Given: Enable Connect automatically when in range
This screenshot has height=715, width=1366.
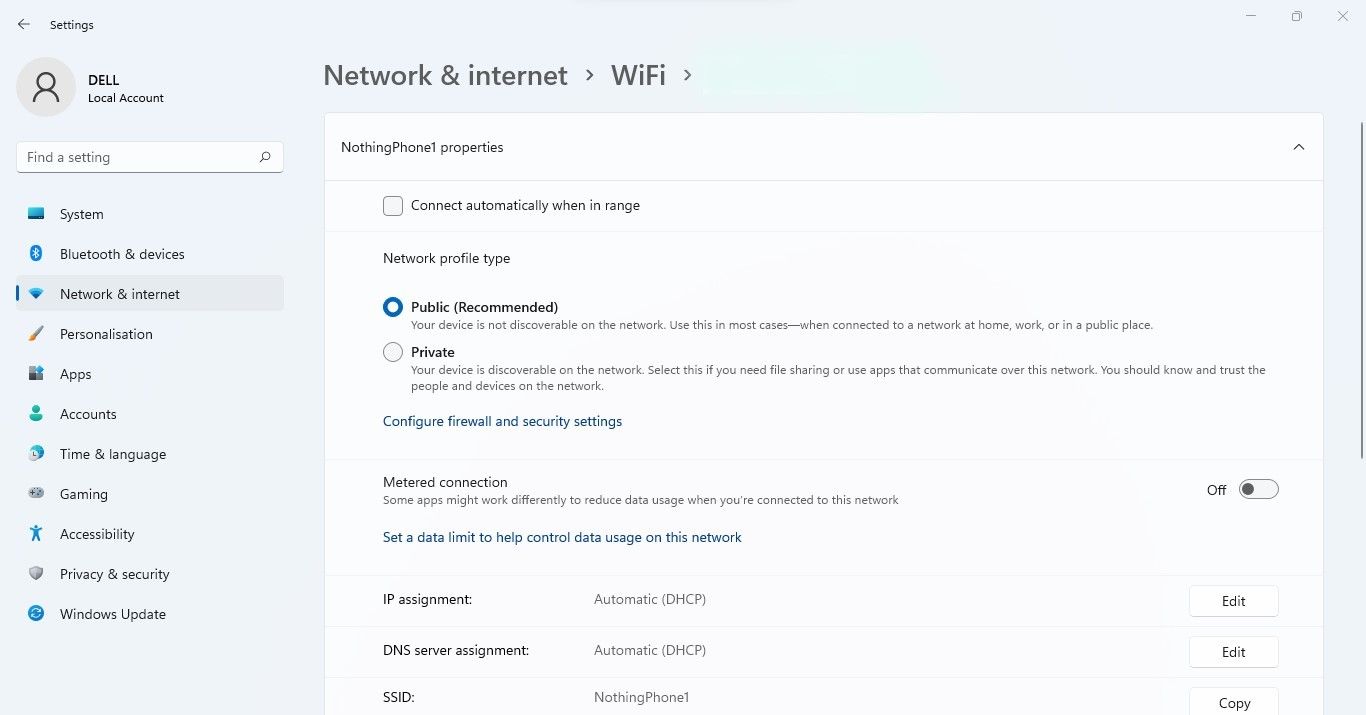Looking at the screenshot, I should tap(393, 206).
